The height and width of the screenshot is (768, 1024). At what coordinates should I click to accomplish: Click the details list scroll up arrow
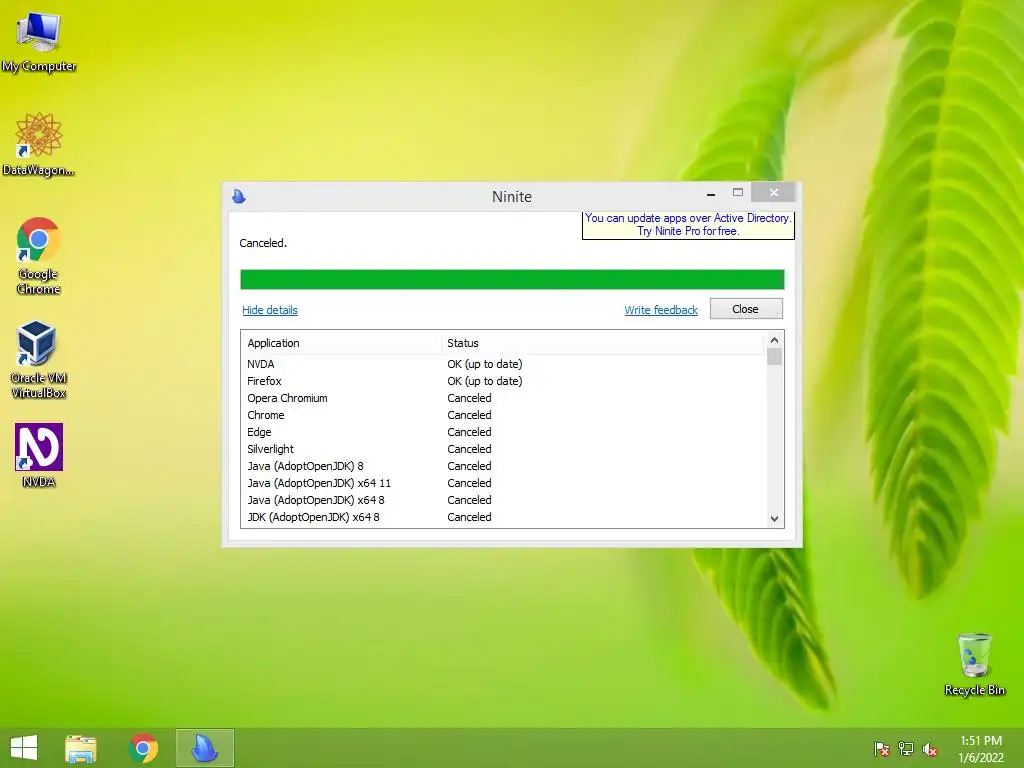(x=774, y=340)
